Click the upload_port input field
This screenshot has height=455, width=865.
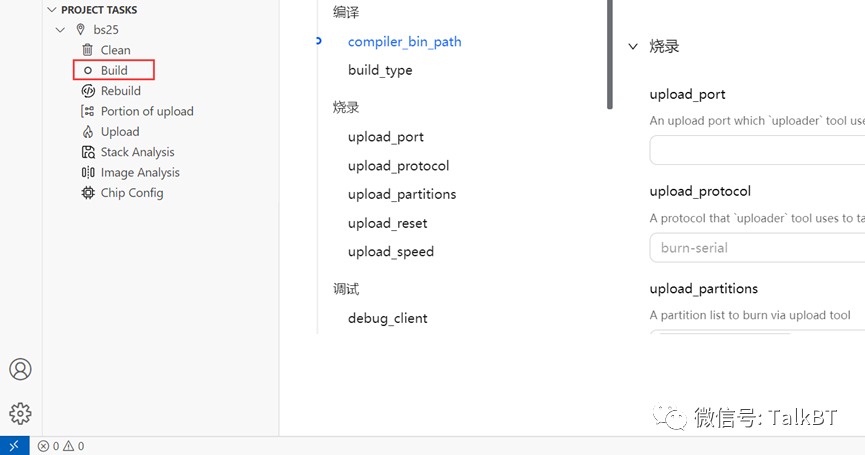point(756,150)
